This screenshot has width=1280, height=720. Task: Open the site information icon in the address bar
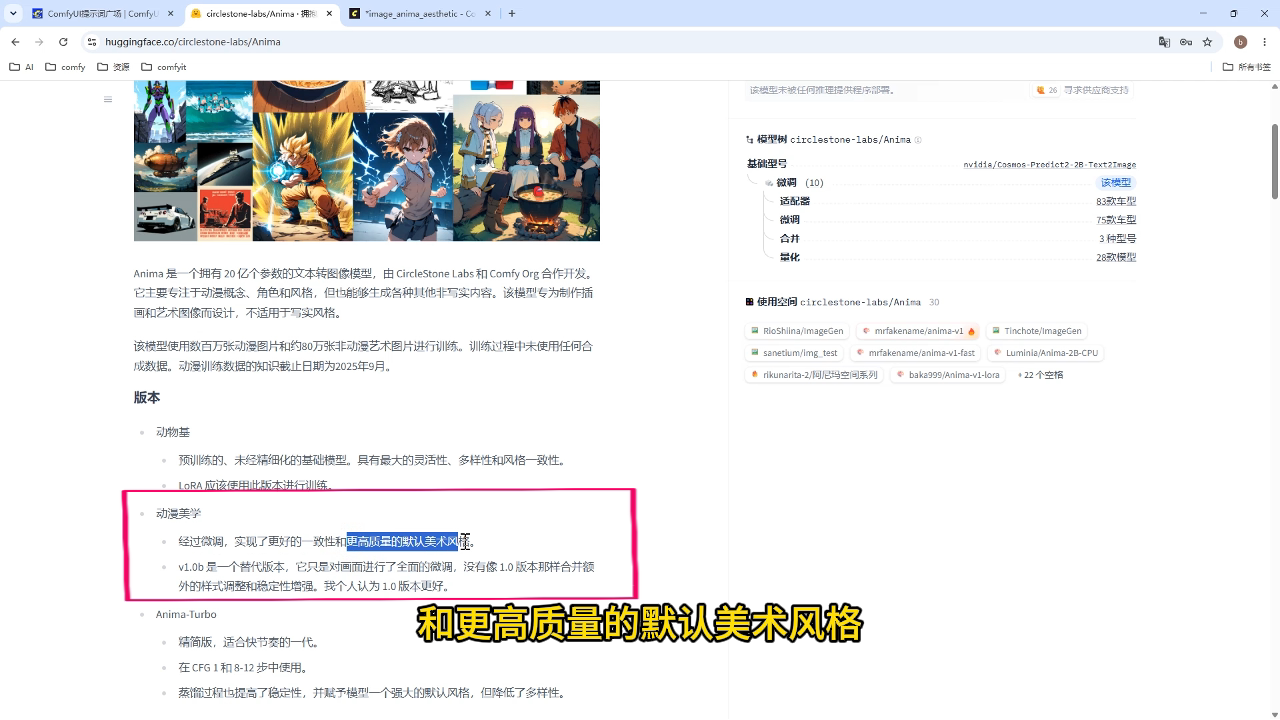pos(92,42)
